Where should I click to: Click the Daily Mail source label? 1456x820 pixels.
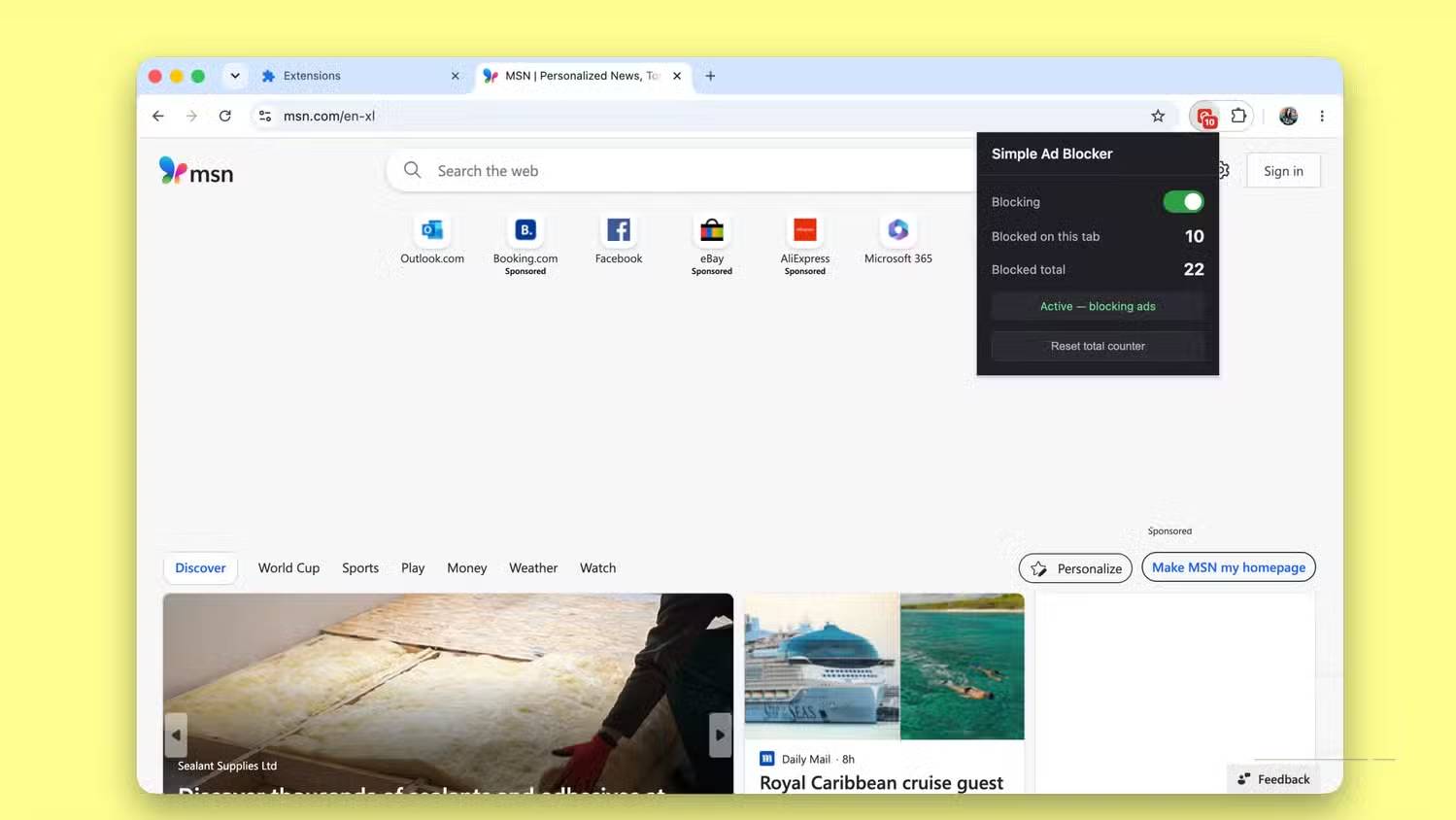coord(806,759)
